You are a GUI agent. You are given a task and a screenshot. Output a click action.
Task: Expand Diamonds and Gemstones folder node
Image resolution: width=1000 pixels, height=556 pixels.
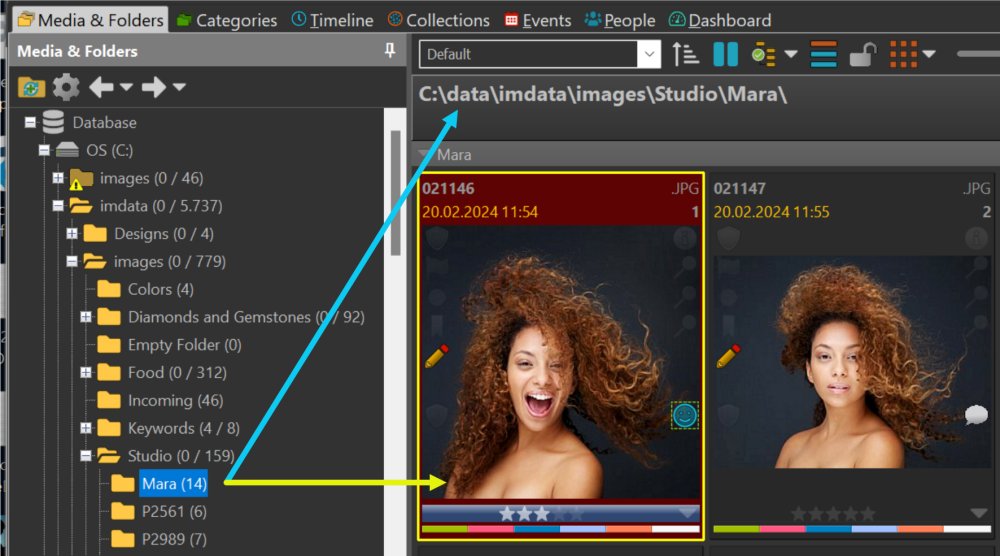[86, 317]
